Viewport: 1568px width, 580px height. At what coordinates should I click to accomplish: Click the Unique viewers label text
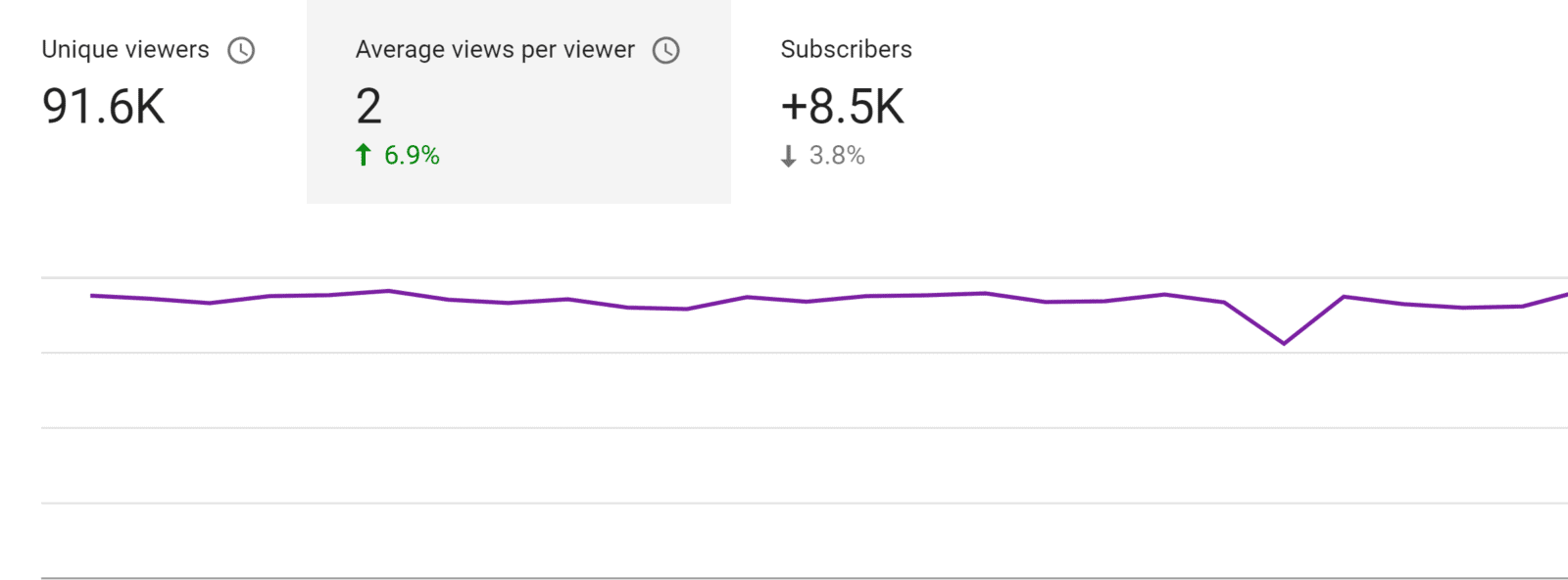pos(124,49)
